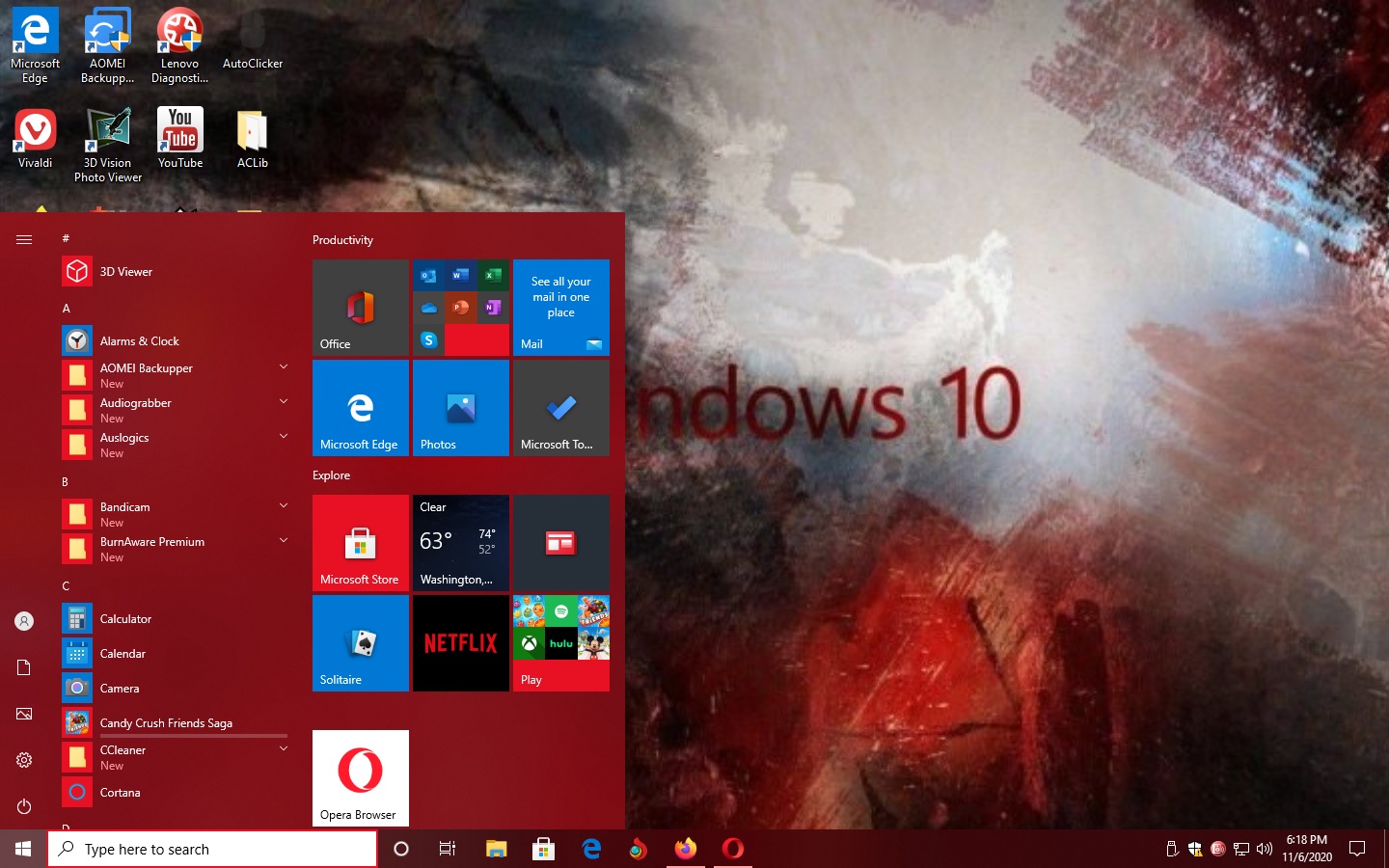Image resolution: width=1389 pixels, height=868 pixels.
Task: Open Task View on the taskbar
Action: coord(448,849)
